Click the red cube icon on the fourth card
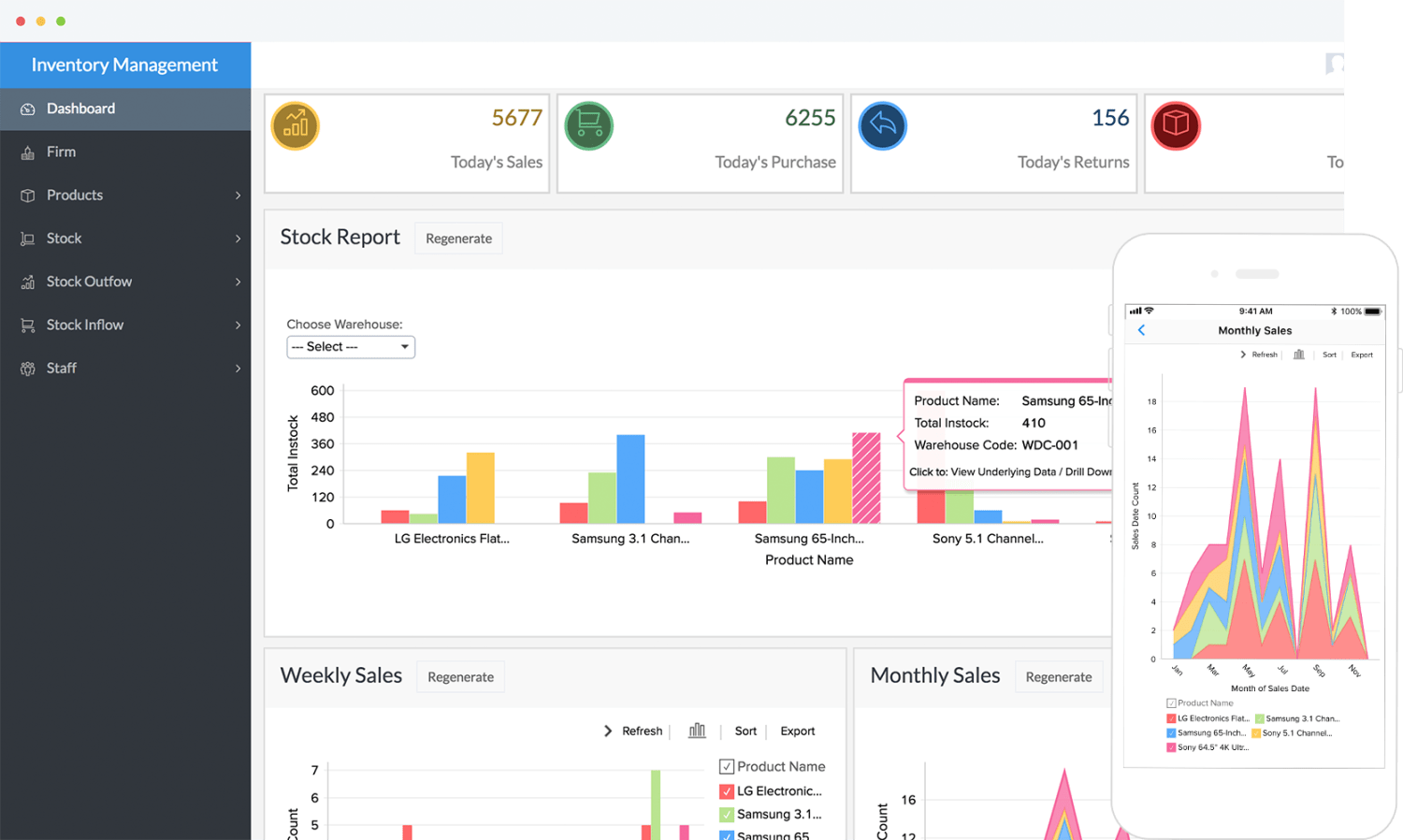This screenshot has height=840, width=1403. [x=1176, y=124]
